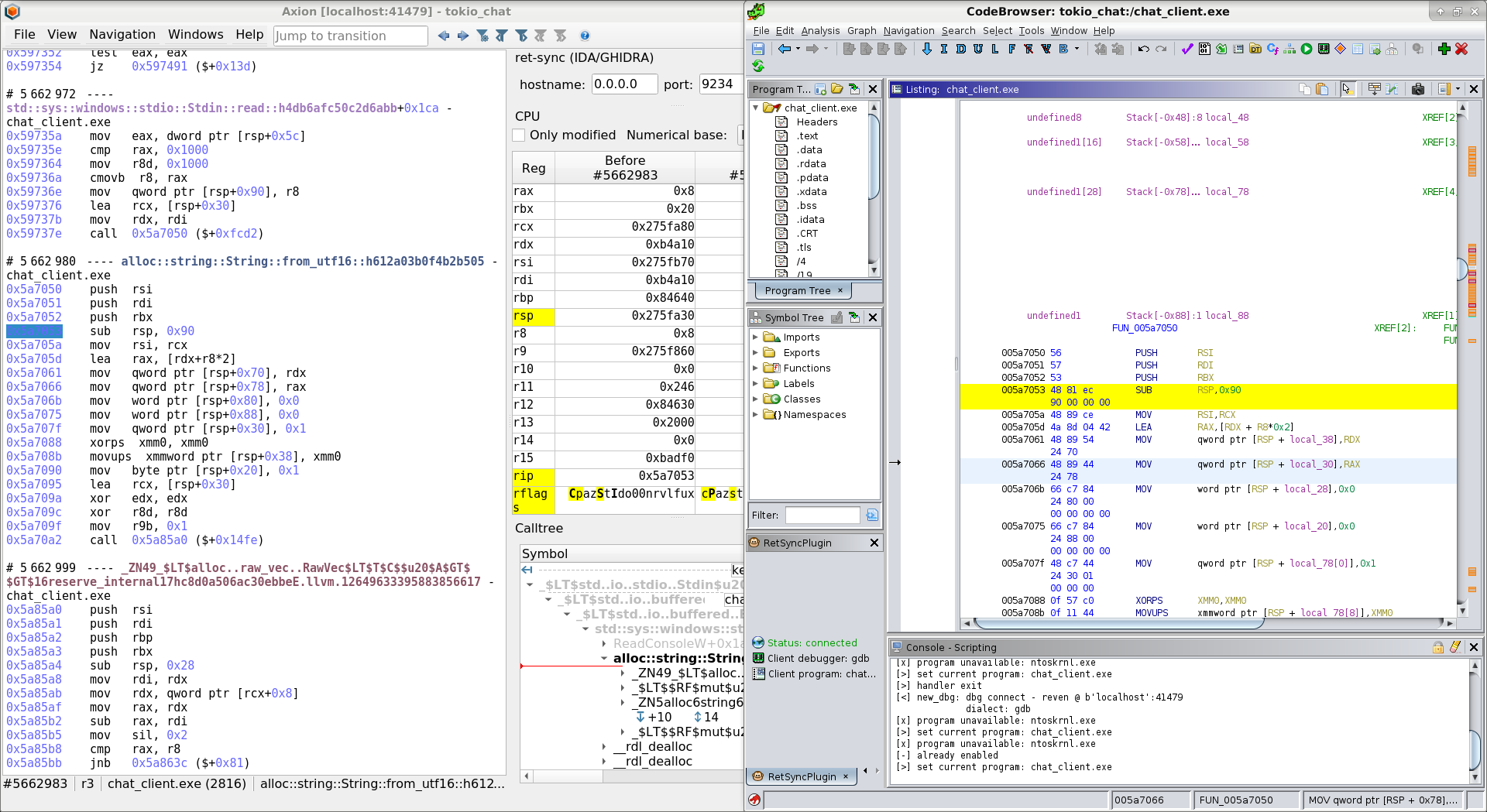
Task: Click the forward navigation arrow in Axion toolbar
Action: [x=462, y=36]
